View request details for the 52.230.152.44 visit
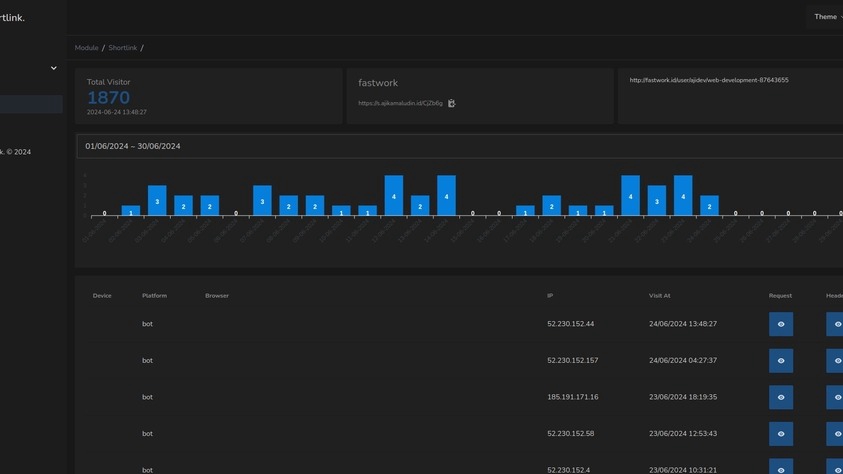The height and width of the screenshot is (474, 843). coord(781,324)
